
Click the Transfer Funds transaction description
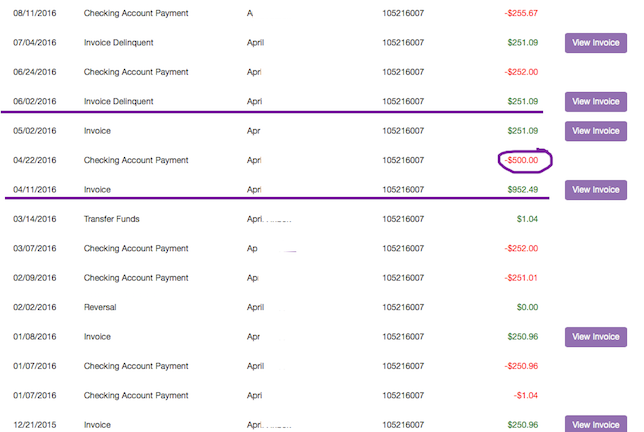click(111, 219)
